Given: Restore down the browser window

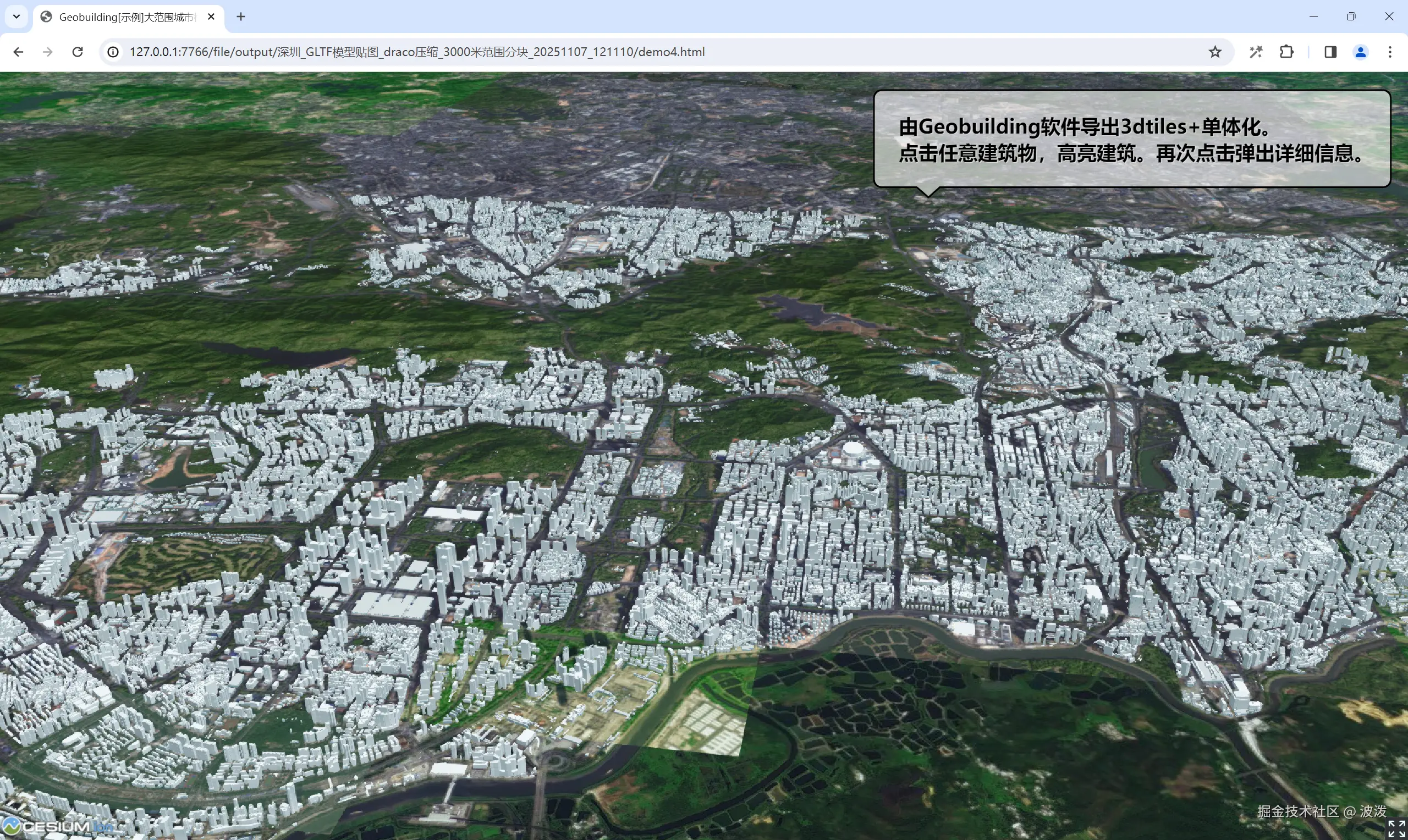Looking at the screenshot, I should [1351, 16].
